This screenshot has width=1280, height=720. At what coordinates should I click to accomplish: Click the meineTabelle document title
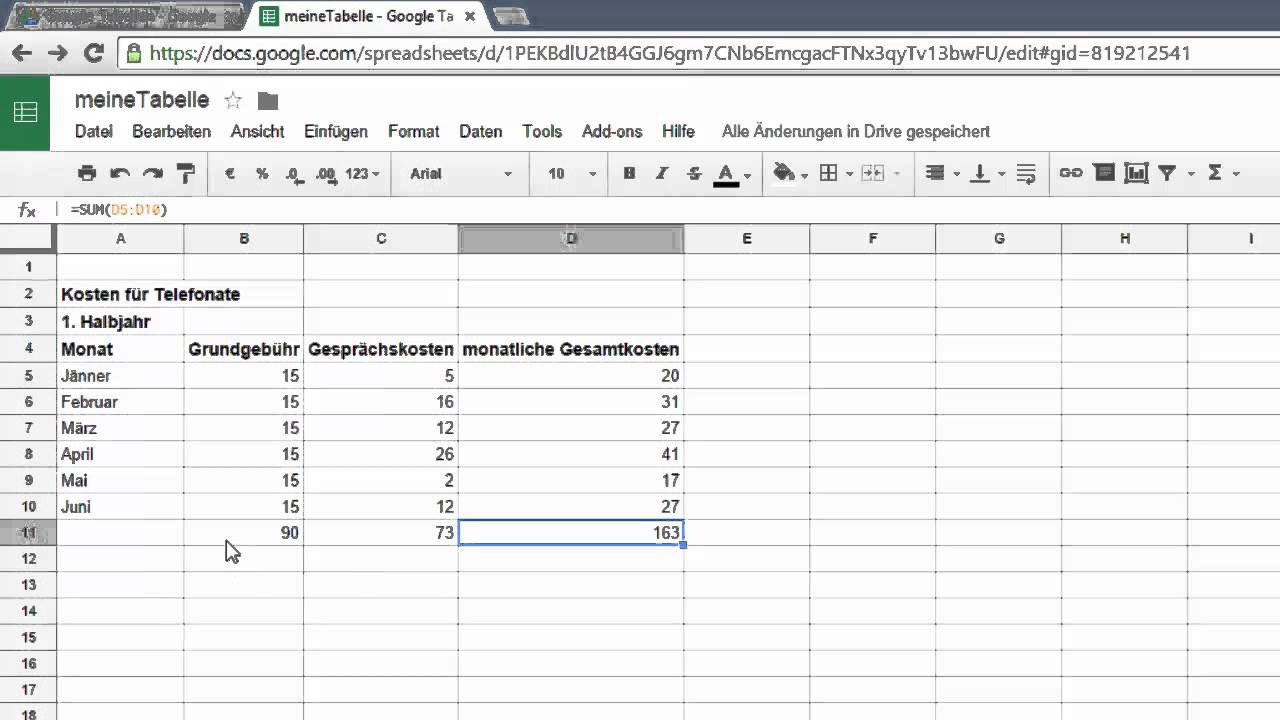(x=142, y=100)
